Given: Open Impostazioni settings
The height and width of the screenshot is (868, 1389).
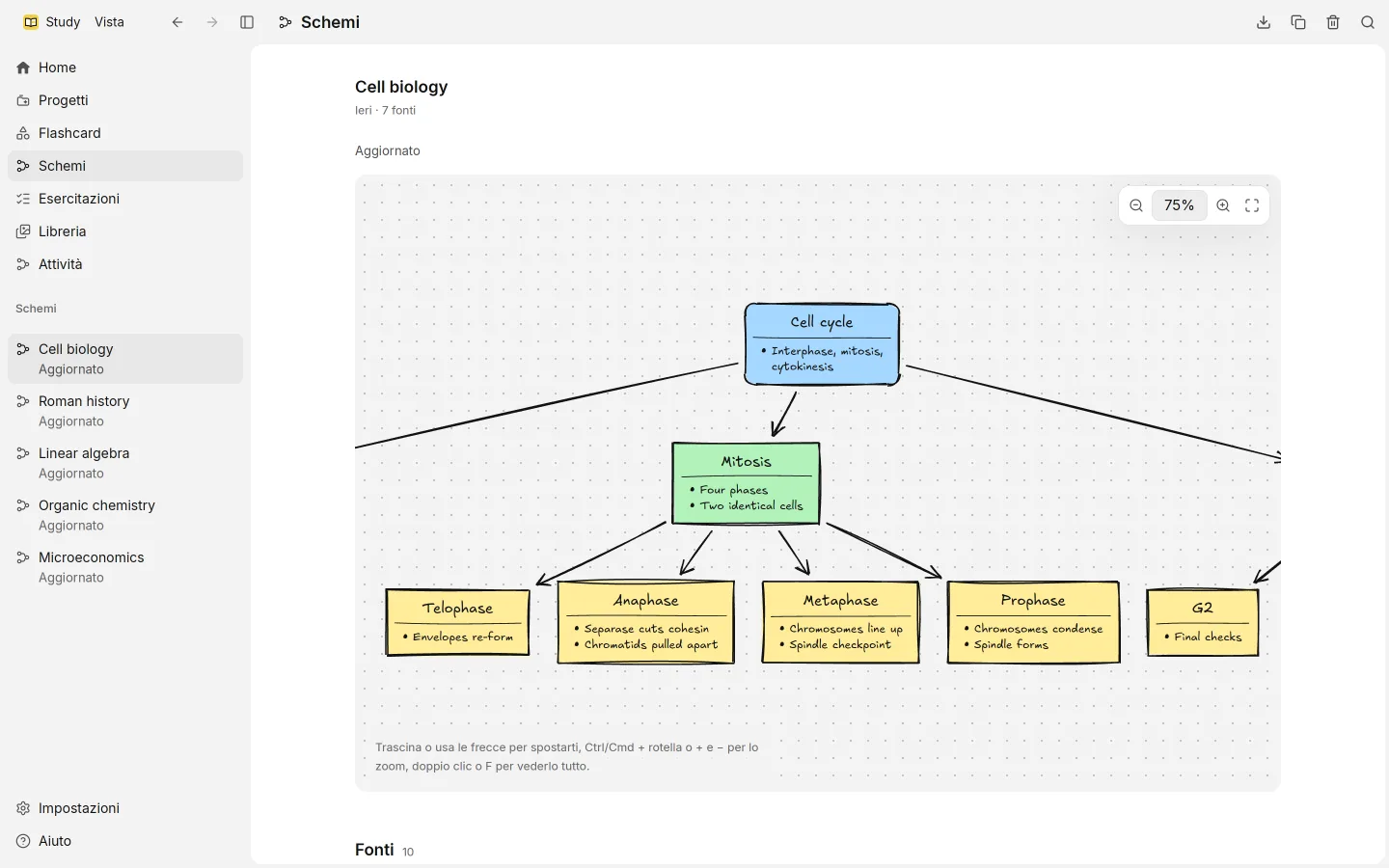Looking at the screenshot, I should pos(125,808).
